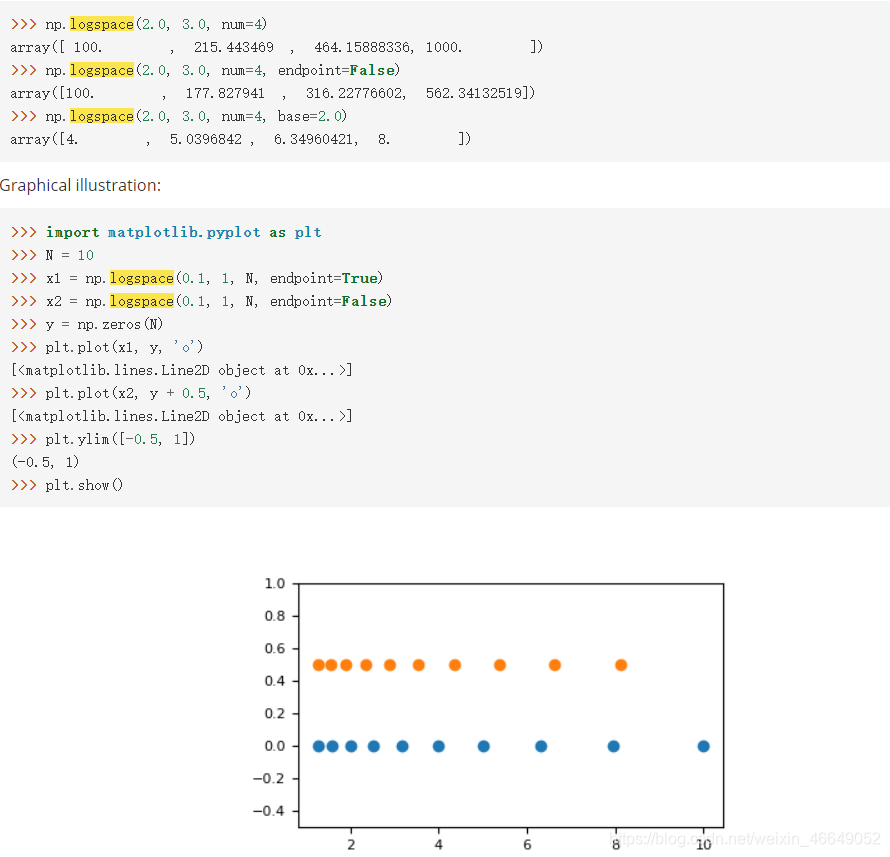Click the highlighted logspace with endpoint=False
Viewport: 890px width, 857px height.
coord(101,70)
